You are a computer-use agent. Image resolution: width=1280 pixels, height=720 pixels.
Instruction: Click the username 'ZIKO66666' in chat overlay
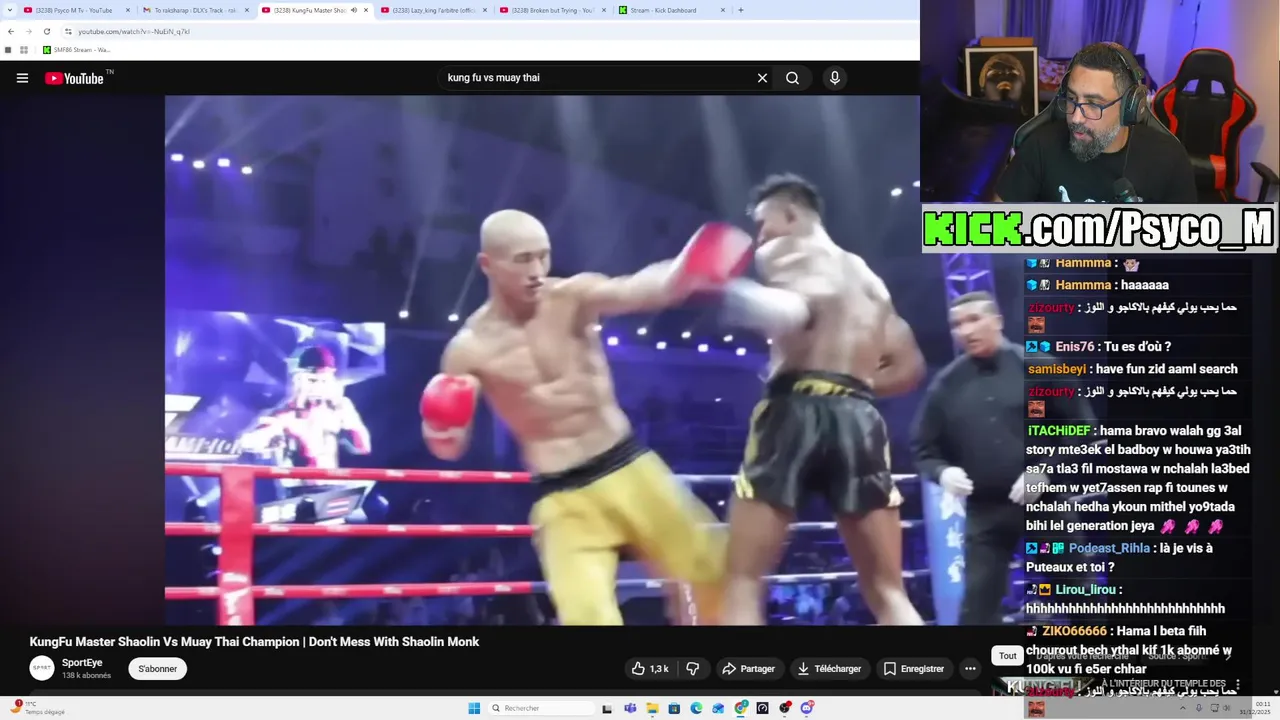pos(1075,631)
